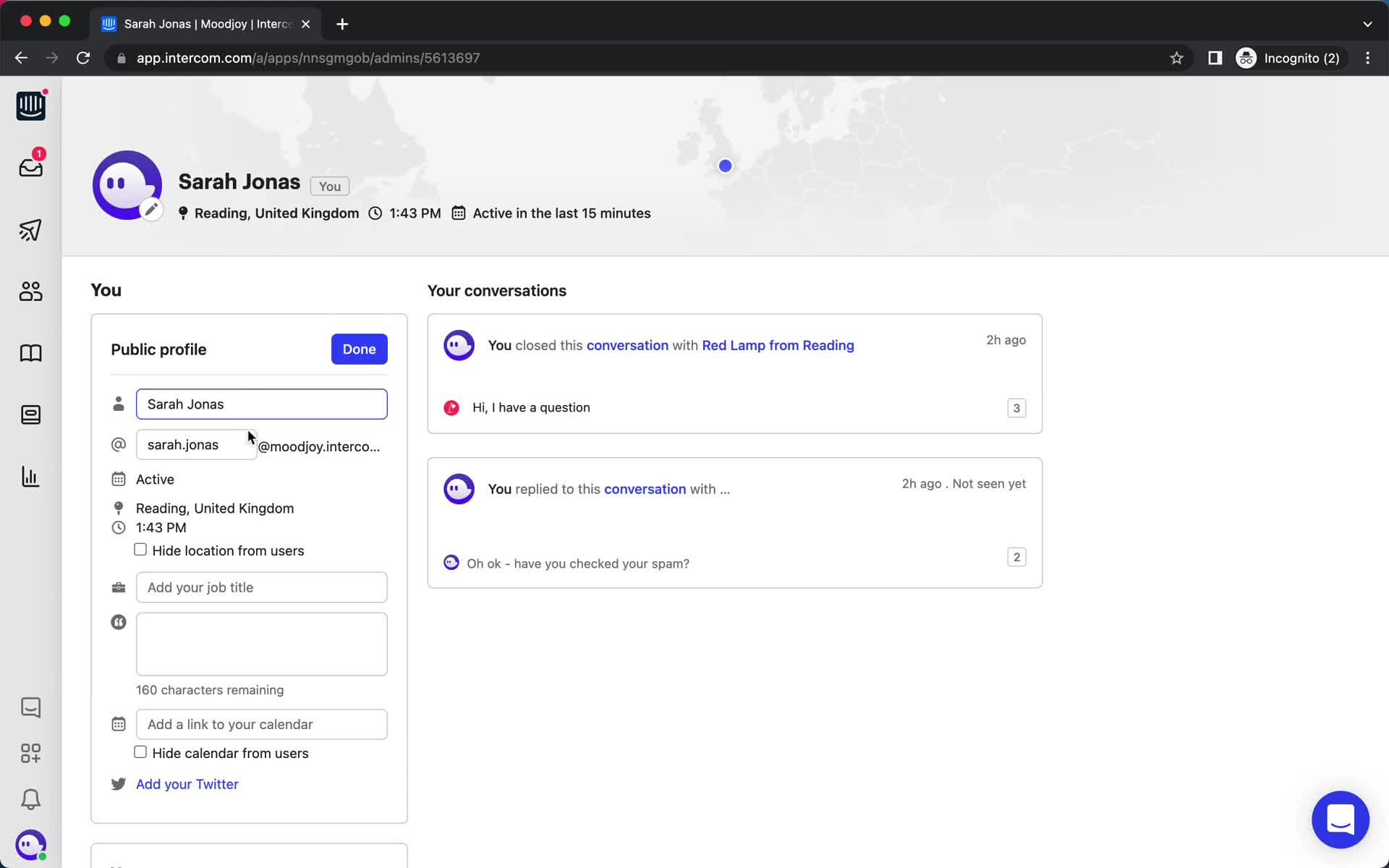Open the Articles book icon
The width and height of the screenshot is (1389, 868).
pyautogui.click(x=30, y=353)
